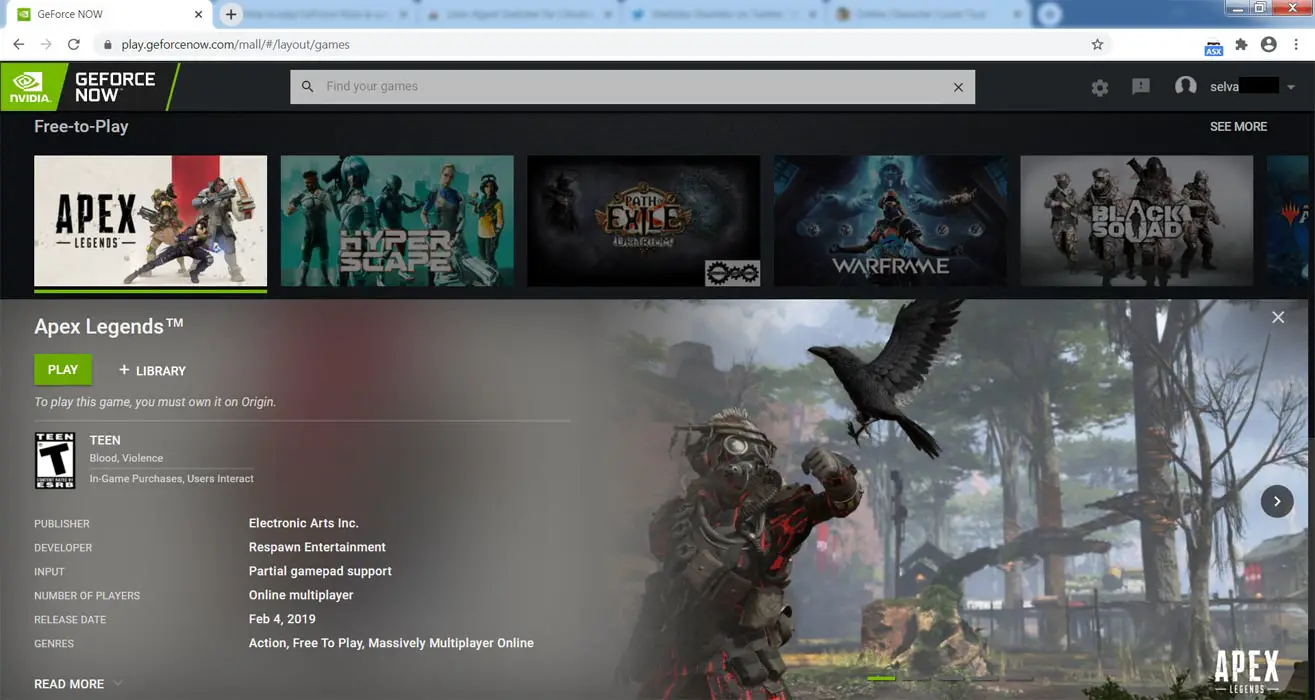1315x700 pixels.
Task: Click Partial gamepad support text
Action: [x=320, y=571]
